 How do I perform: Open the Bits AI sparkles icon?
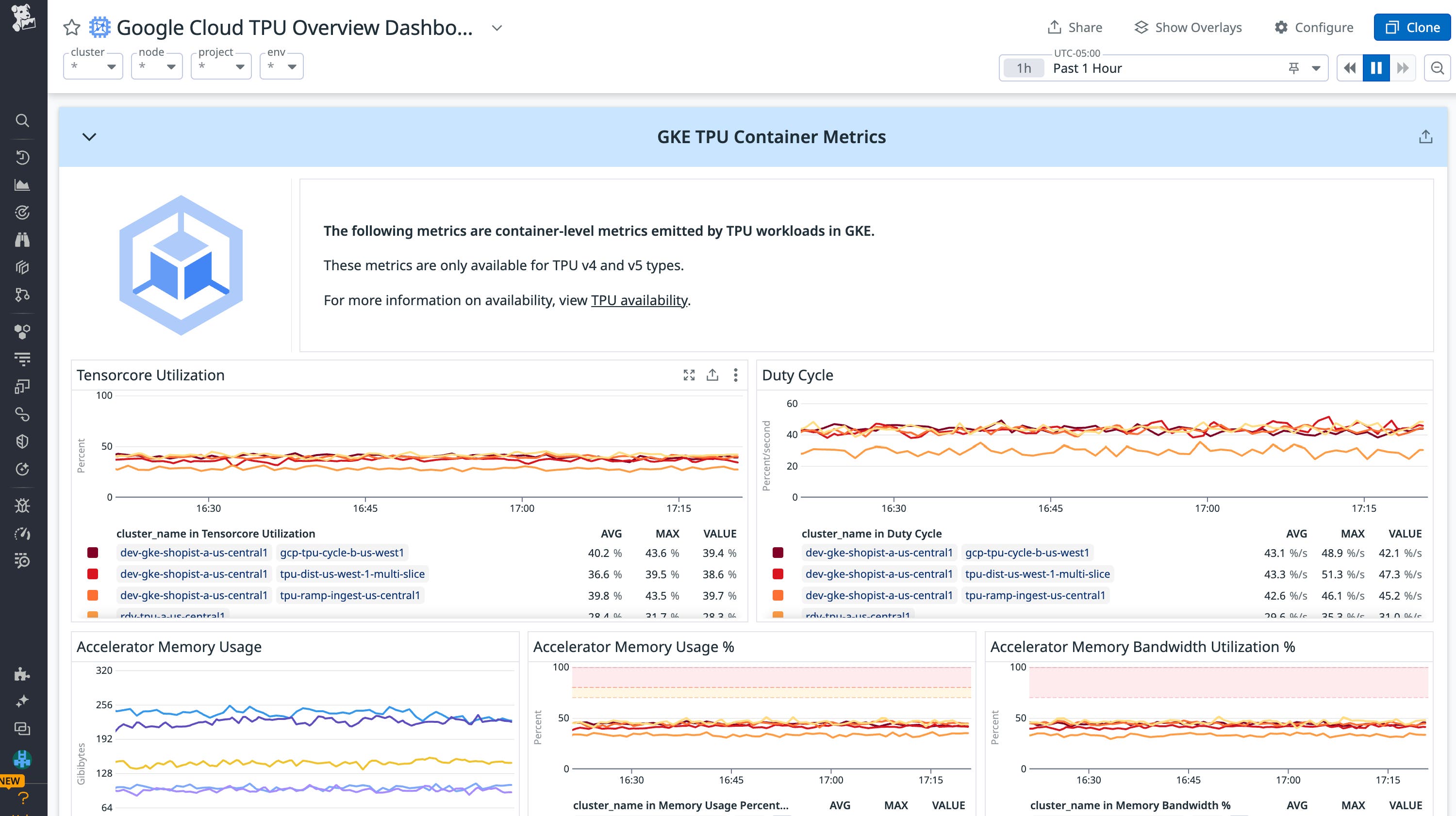tap(23, 702)
